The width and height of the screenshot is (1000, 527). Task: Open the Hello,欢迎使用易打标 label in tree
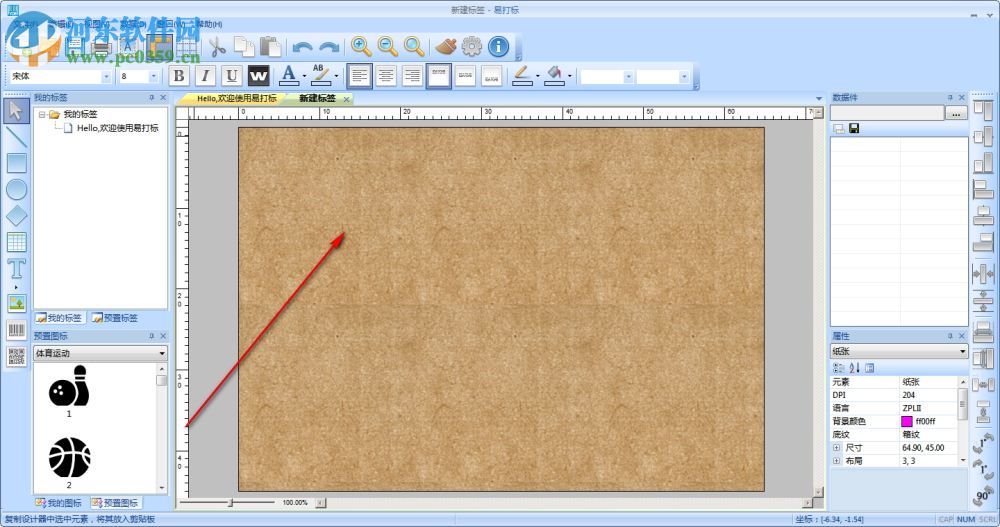pos(117,128)
